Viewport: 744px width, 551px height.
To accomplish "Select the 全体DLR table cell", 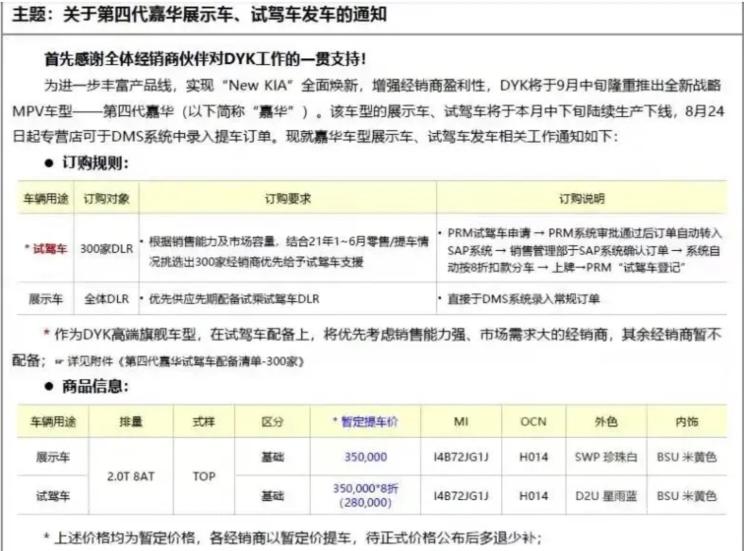I will (x=106, y=298).
